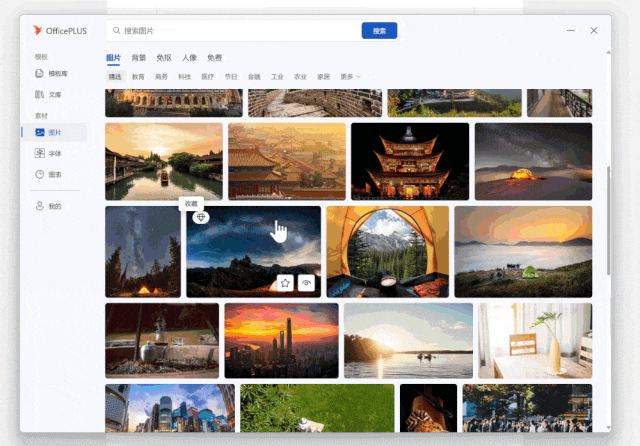The height and width of the screenshot is (446, 640).
Task: Select the canal village sunset thumbnail
Action: (x=164, y=161)
